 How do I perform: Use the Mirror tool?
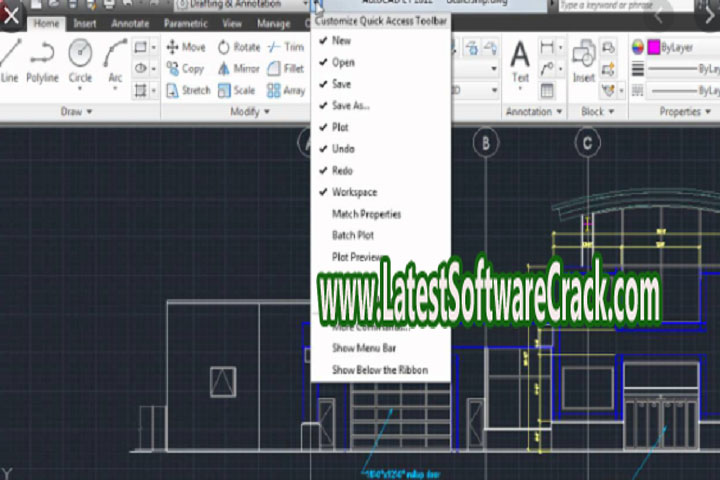pyautogui.click(x=238, y=69)
